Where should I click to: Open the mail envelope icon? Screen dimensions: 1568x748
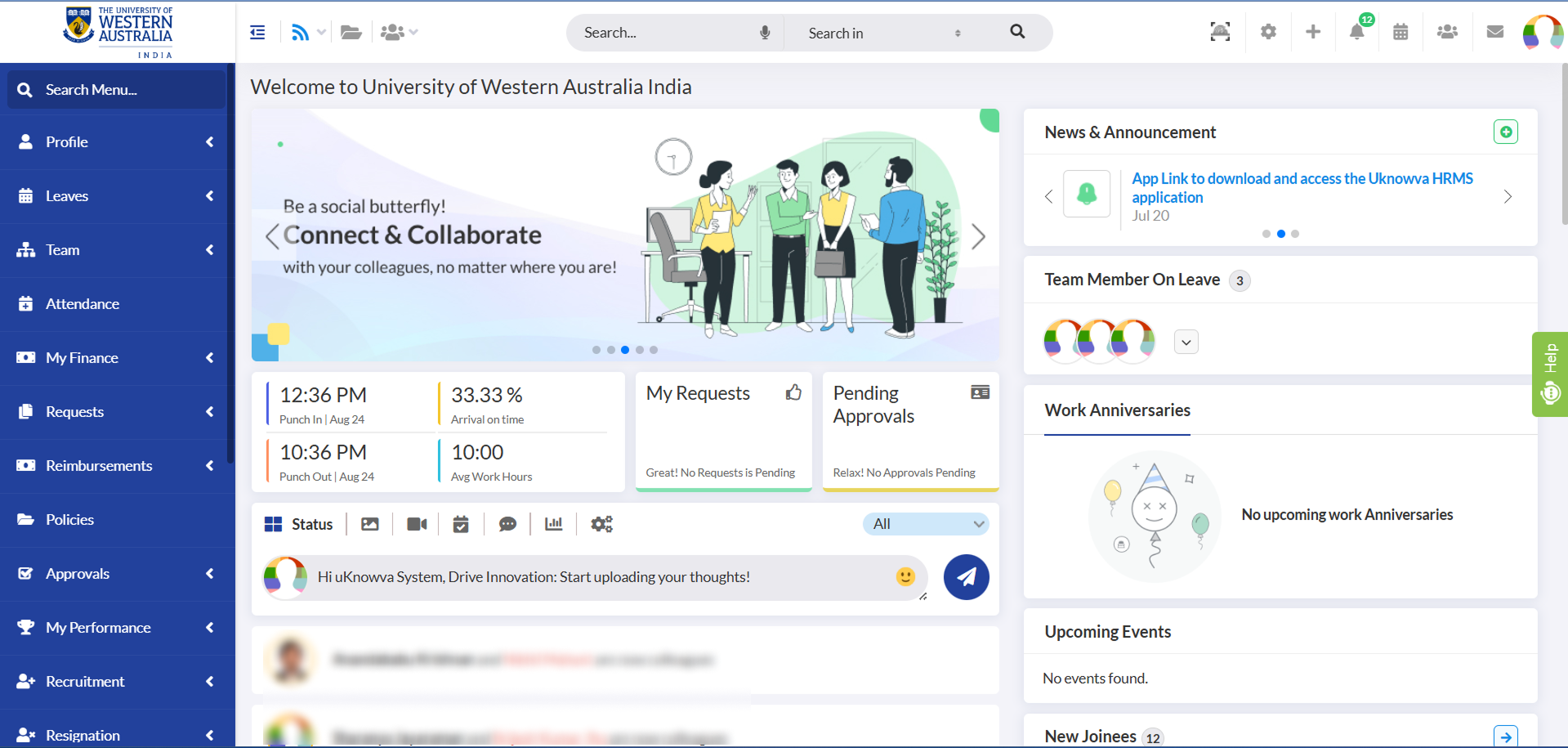tap(1495, 32)
